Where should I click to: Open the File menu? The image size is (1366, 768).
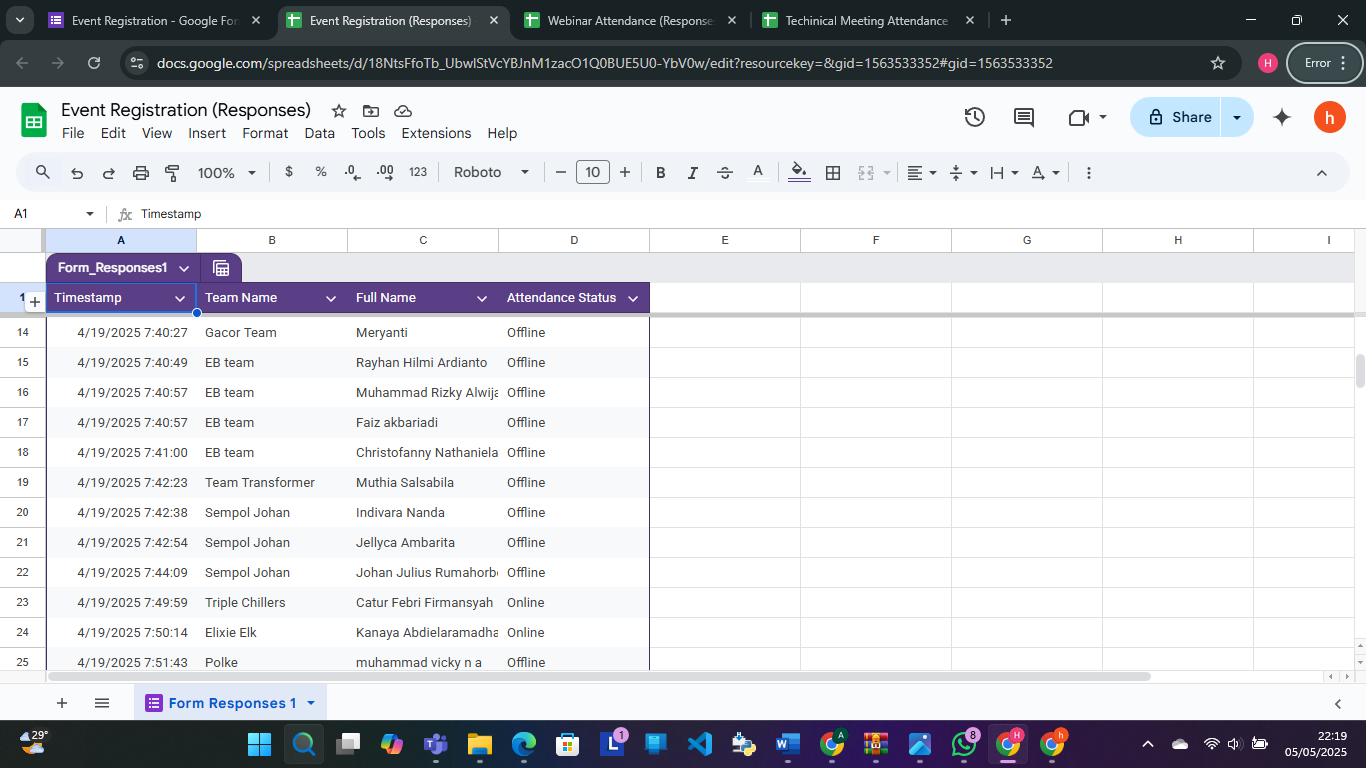[73, 133]
